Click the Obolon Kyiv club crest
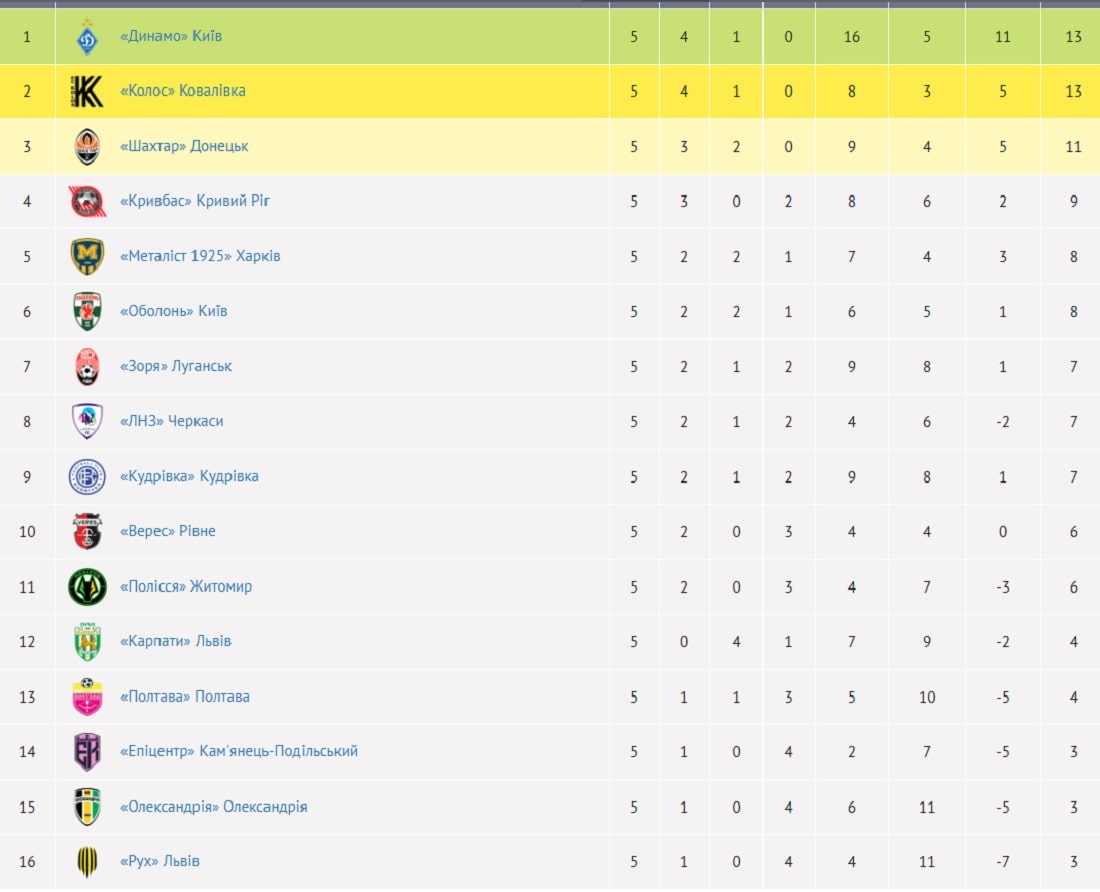The image size is (1100, 892). 87,311
